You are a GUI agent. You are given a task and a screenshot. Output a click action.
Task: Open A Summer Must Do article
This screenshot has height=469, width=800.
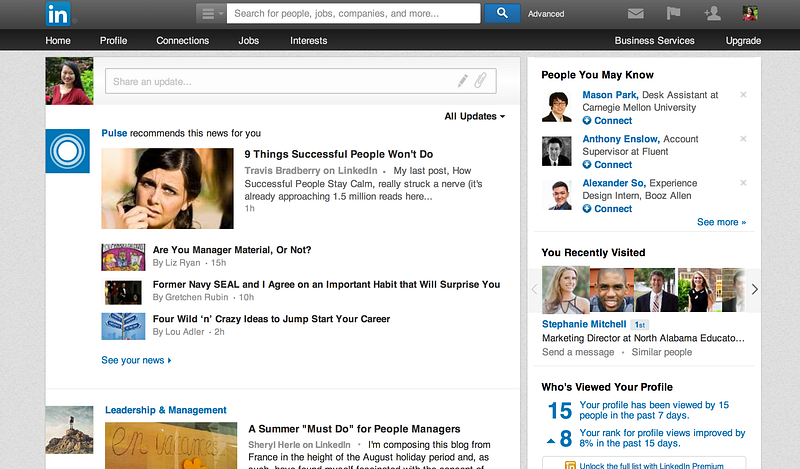pyautogui.click(x=354, y=429)
